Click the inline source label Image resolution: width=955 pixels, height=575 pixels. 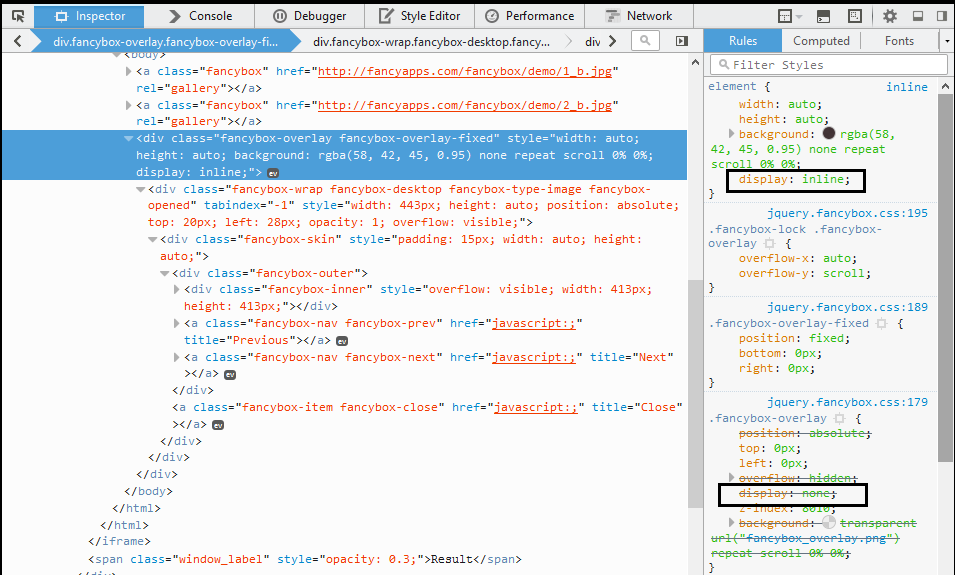pos(907,87)
